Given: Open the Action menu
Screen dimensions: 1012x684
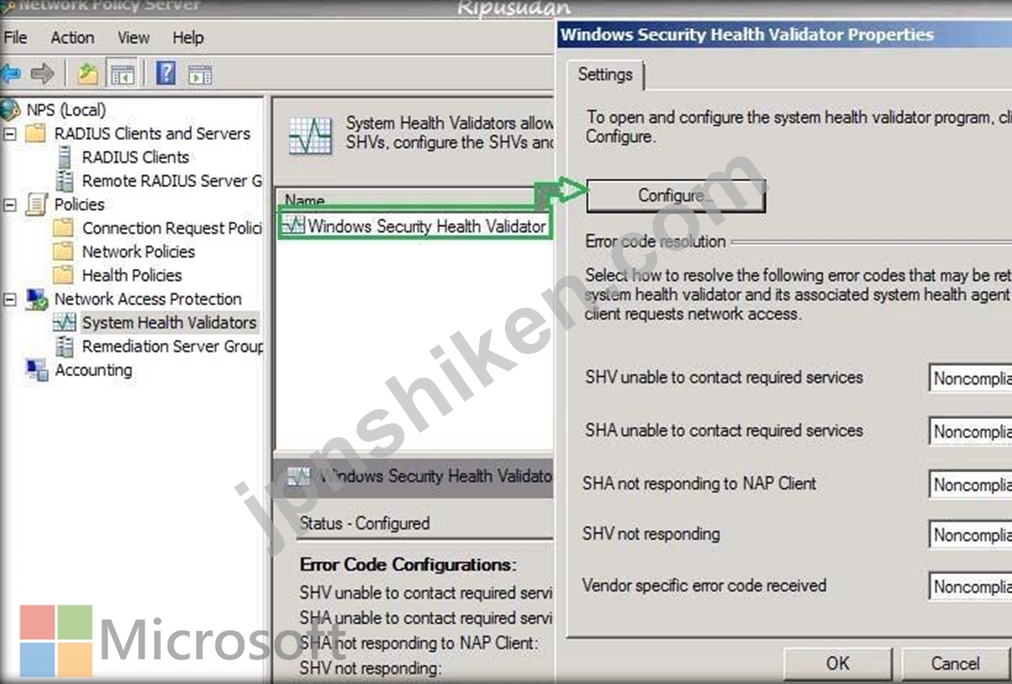Looking at the screenshot, I should (72, 38).
